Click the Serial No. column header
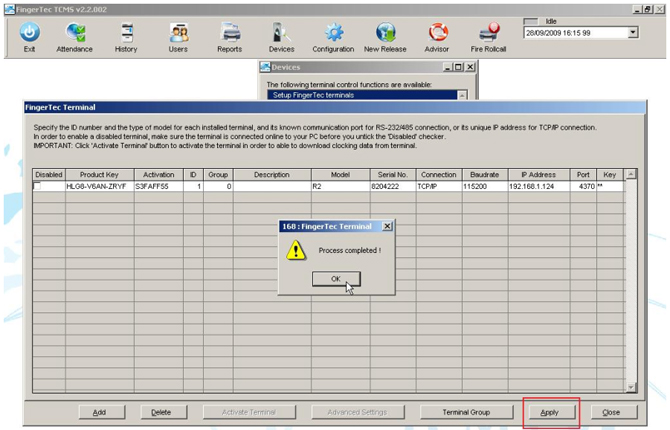 tap(393, 174)
